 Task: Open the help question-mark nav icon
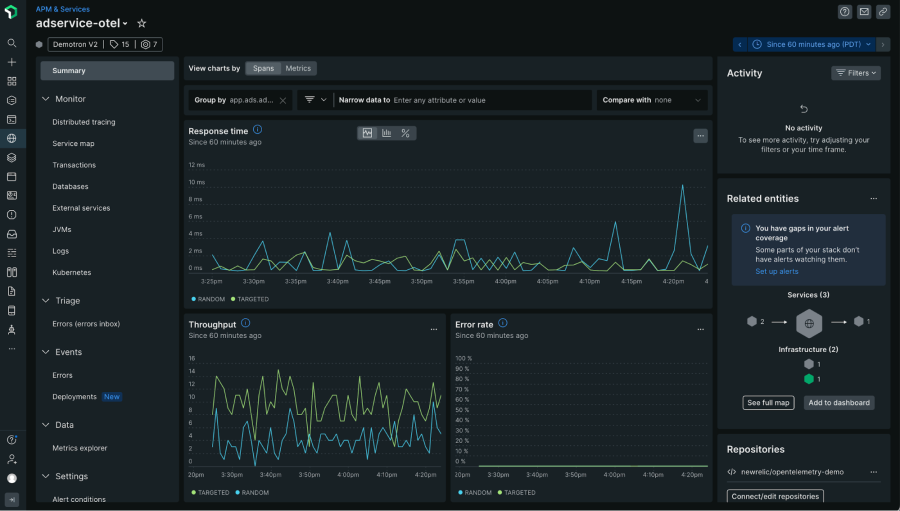(11, 440)
